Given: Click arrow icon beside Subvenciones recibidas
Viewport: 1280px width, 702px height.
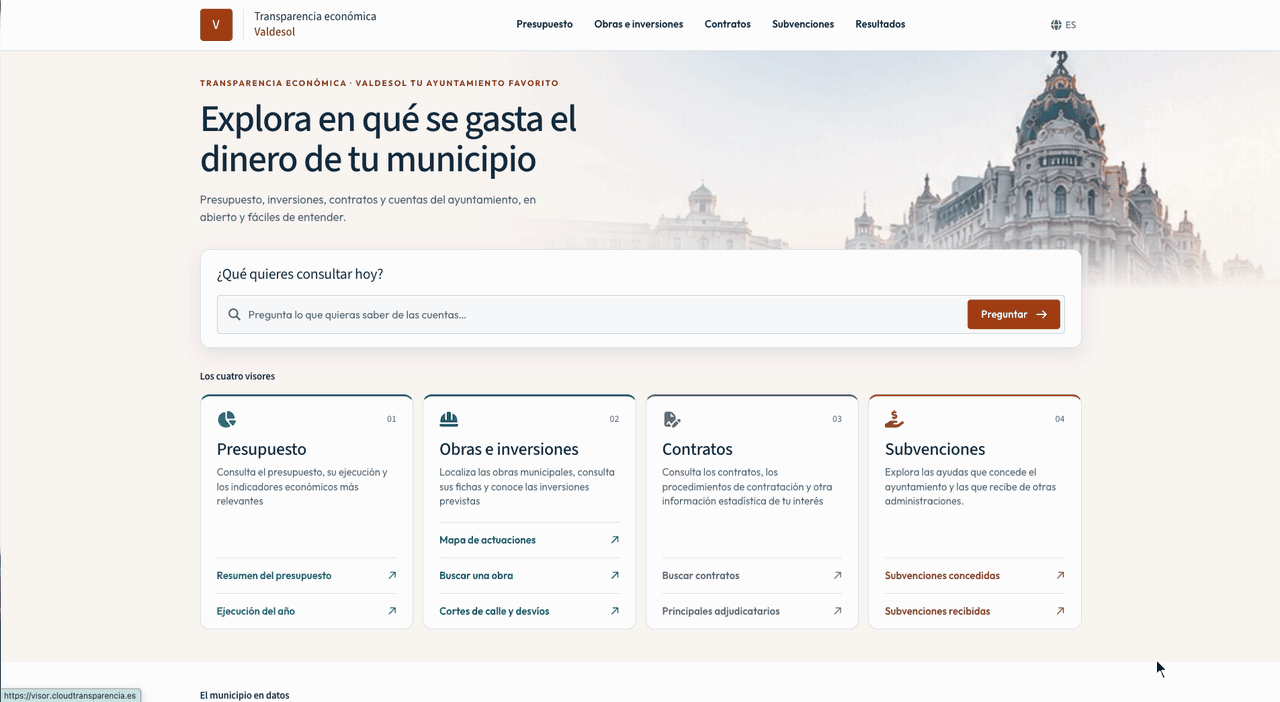Looking at the screenshot, I should tap(1060, 611).
